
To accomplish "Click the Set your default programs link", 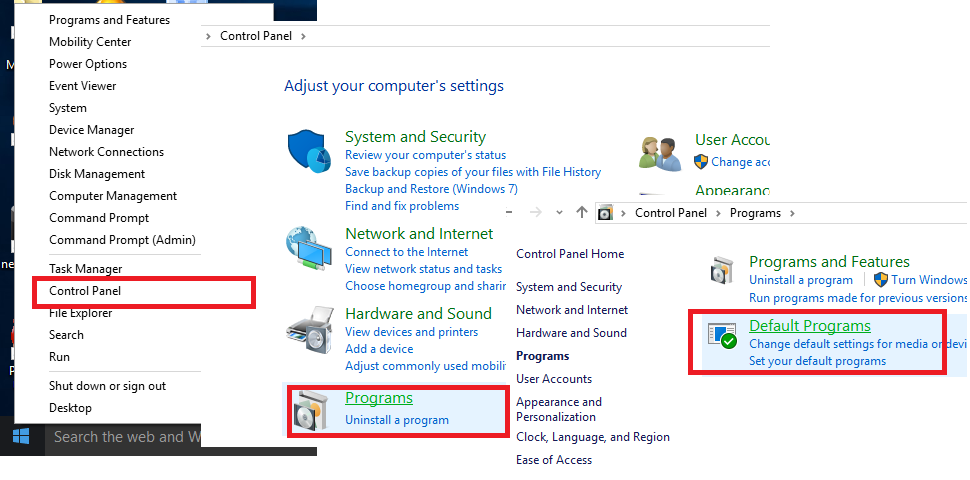I will click(x=817, y=361).
